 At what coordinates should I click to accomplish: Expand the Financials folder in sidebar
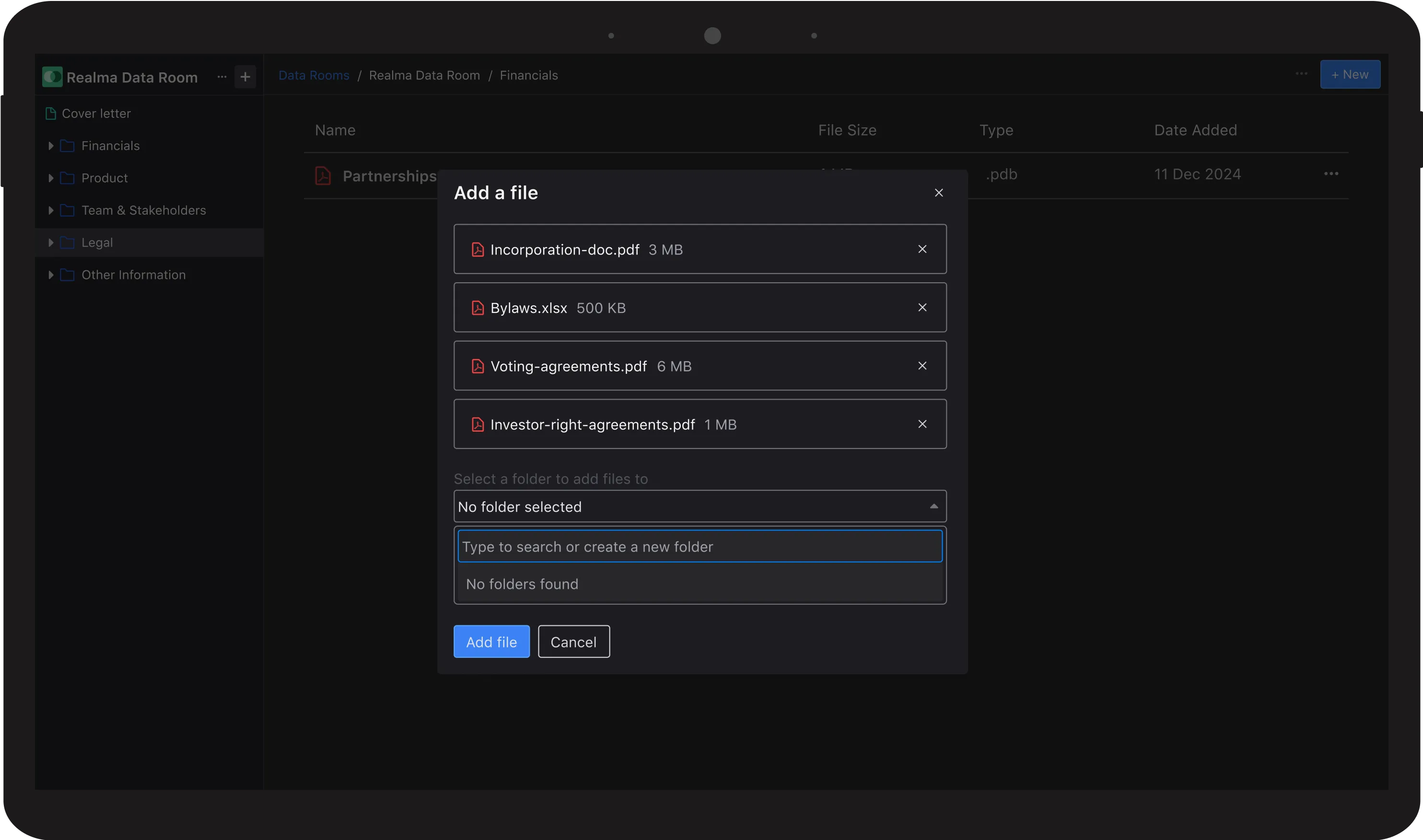click(x=51, y=146)
